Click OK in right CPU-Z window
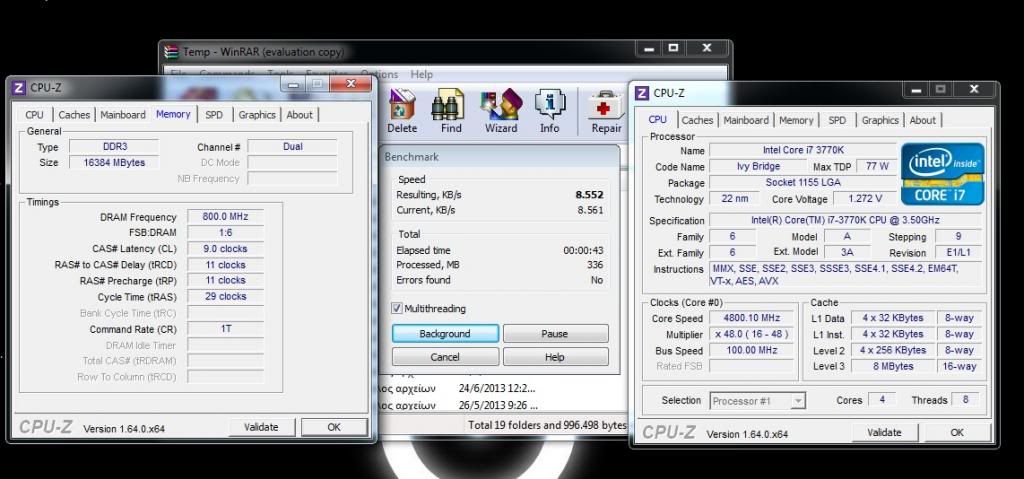Image resolution: width=1024 pixels, height=479 pixels. (957, 433)
